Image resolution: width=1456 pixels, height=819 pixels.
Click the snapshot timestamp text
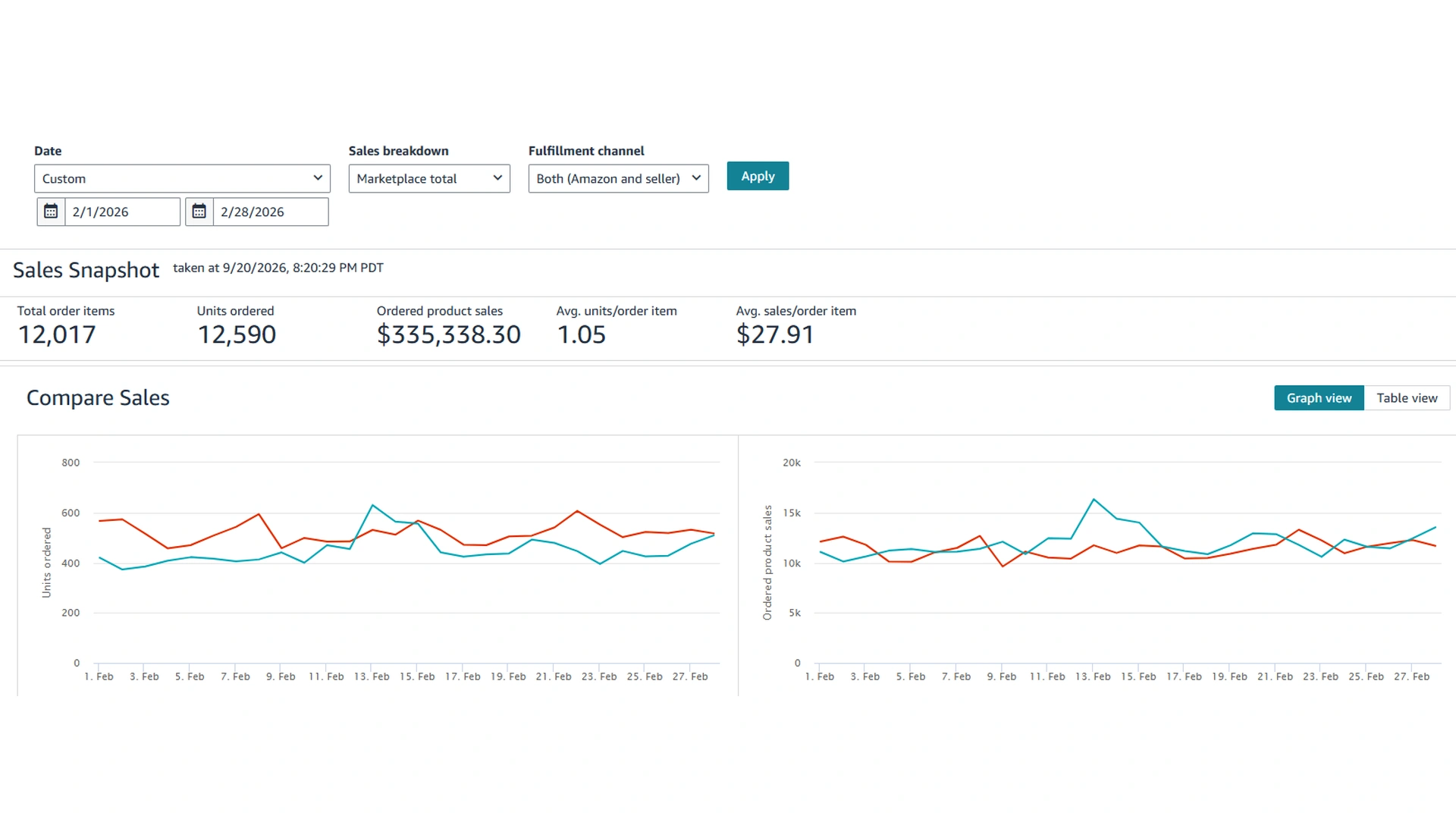pyautogui.click(x=278, y=268)
